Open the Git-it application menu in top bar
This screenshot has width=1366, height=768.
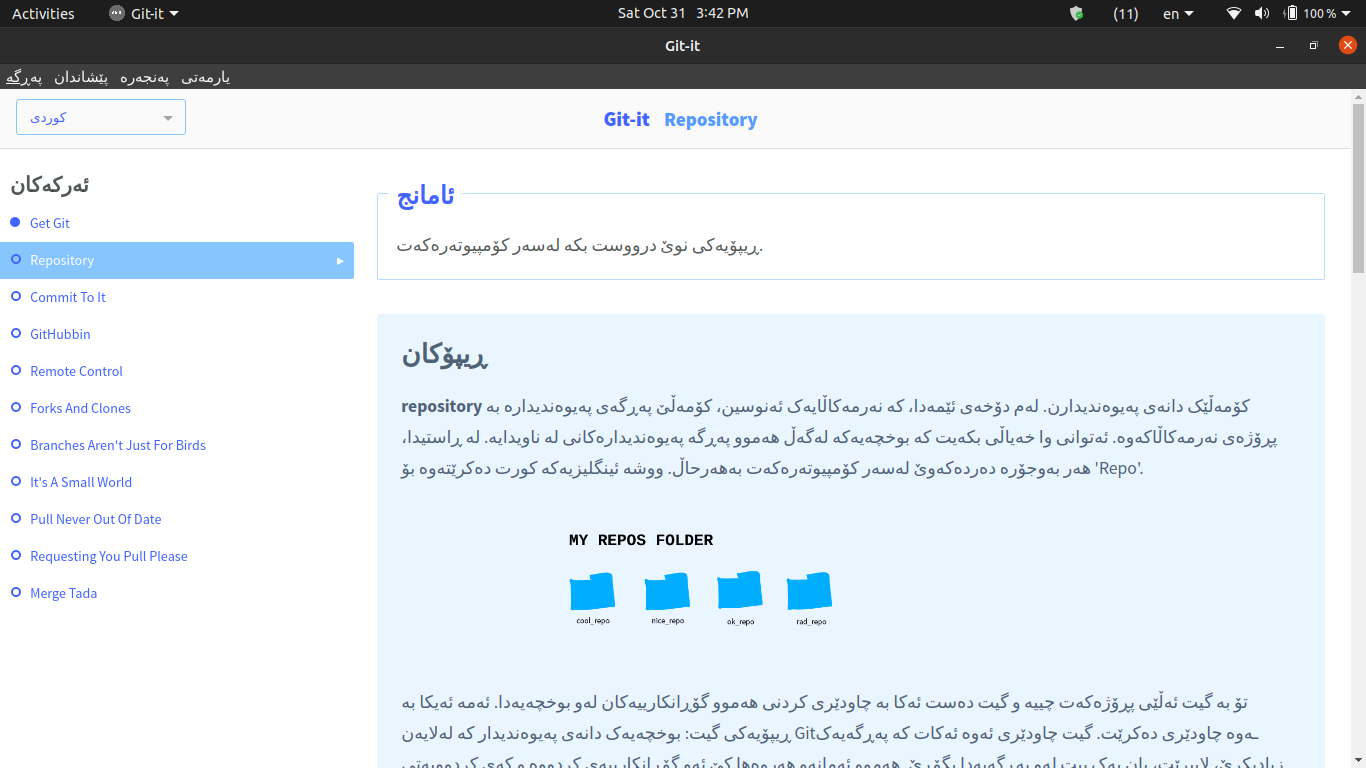click(x=143, y=14)
